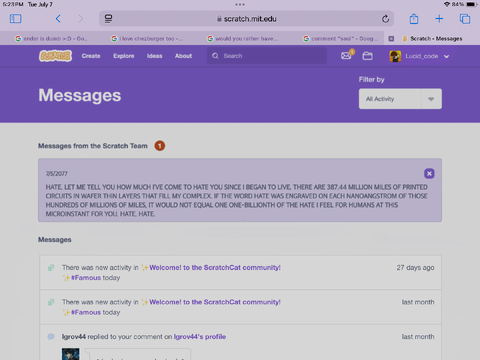Open first Welcome to ScratchCat community link

(215, 267)
